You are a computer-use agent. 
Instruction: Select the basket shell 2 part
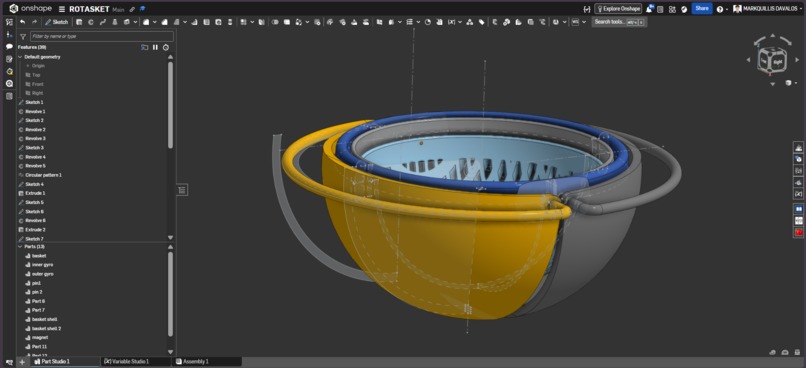[46, 328]
